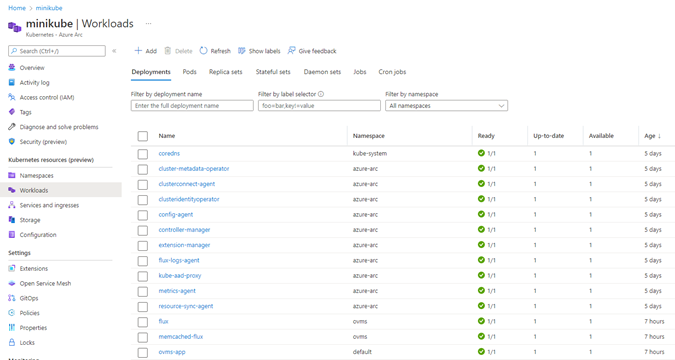Switch to the Daemon sets tab

322,72
